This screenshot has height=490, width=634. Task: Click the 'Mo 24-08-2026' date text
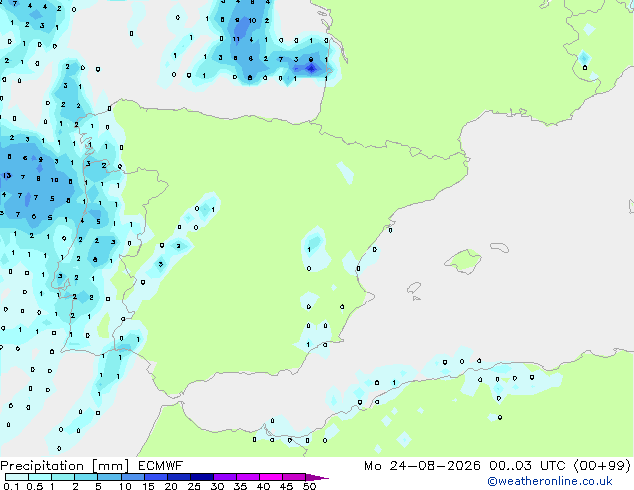[x=422, y=466]
